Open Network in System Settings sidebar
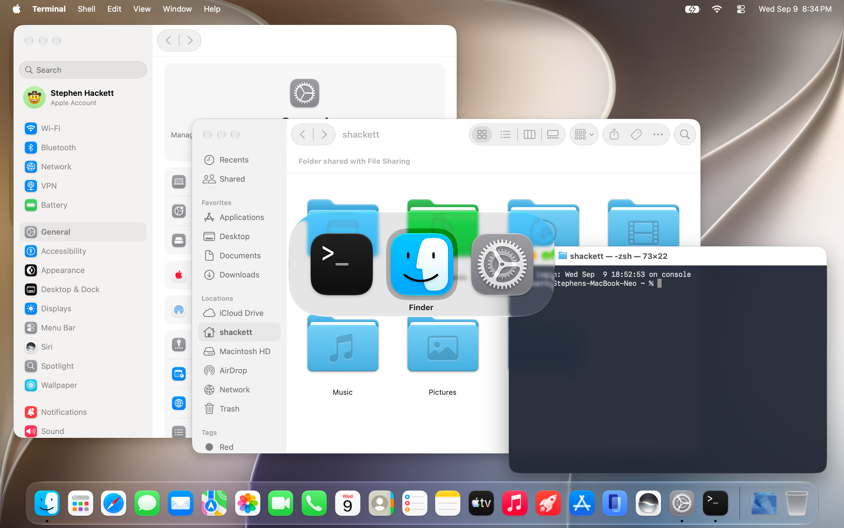 click(x=83, y=167)
